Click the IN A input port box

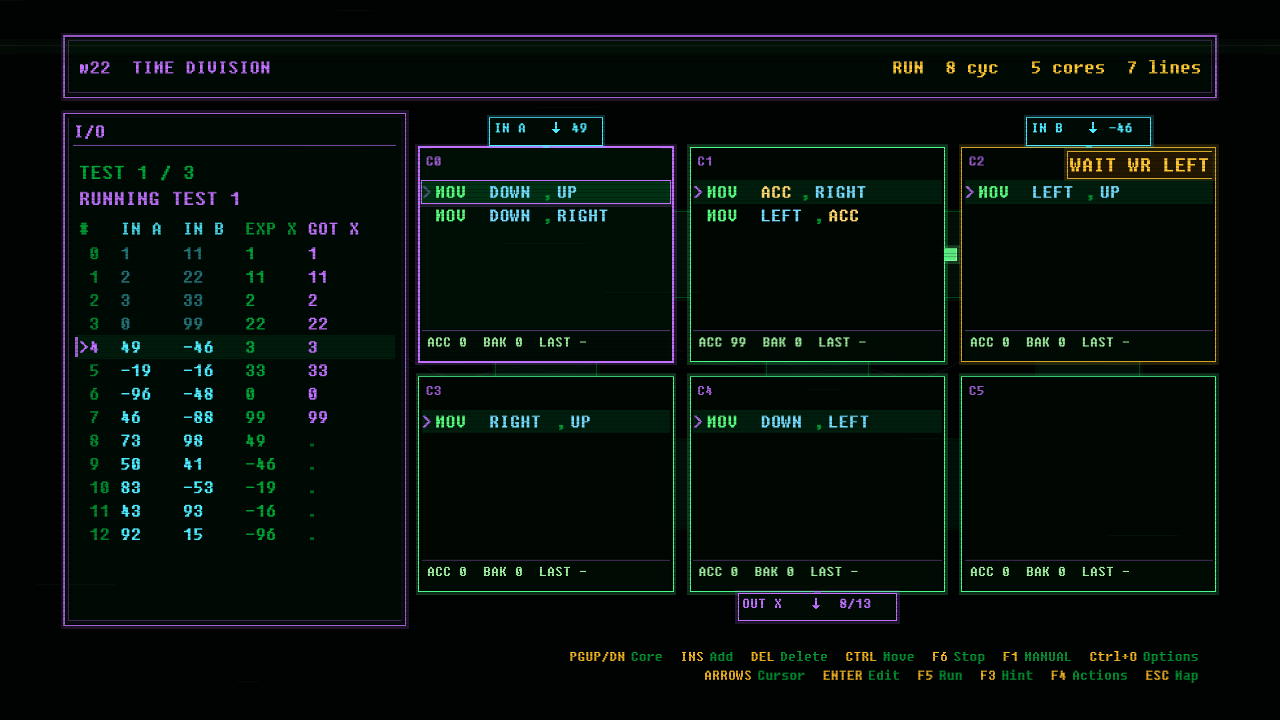546,131
